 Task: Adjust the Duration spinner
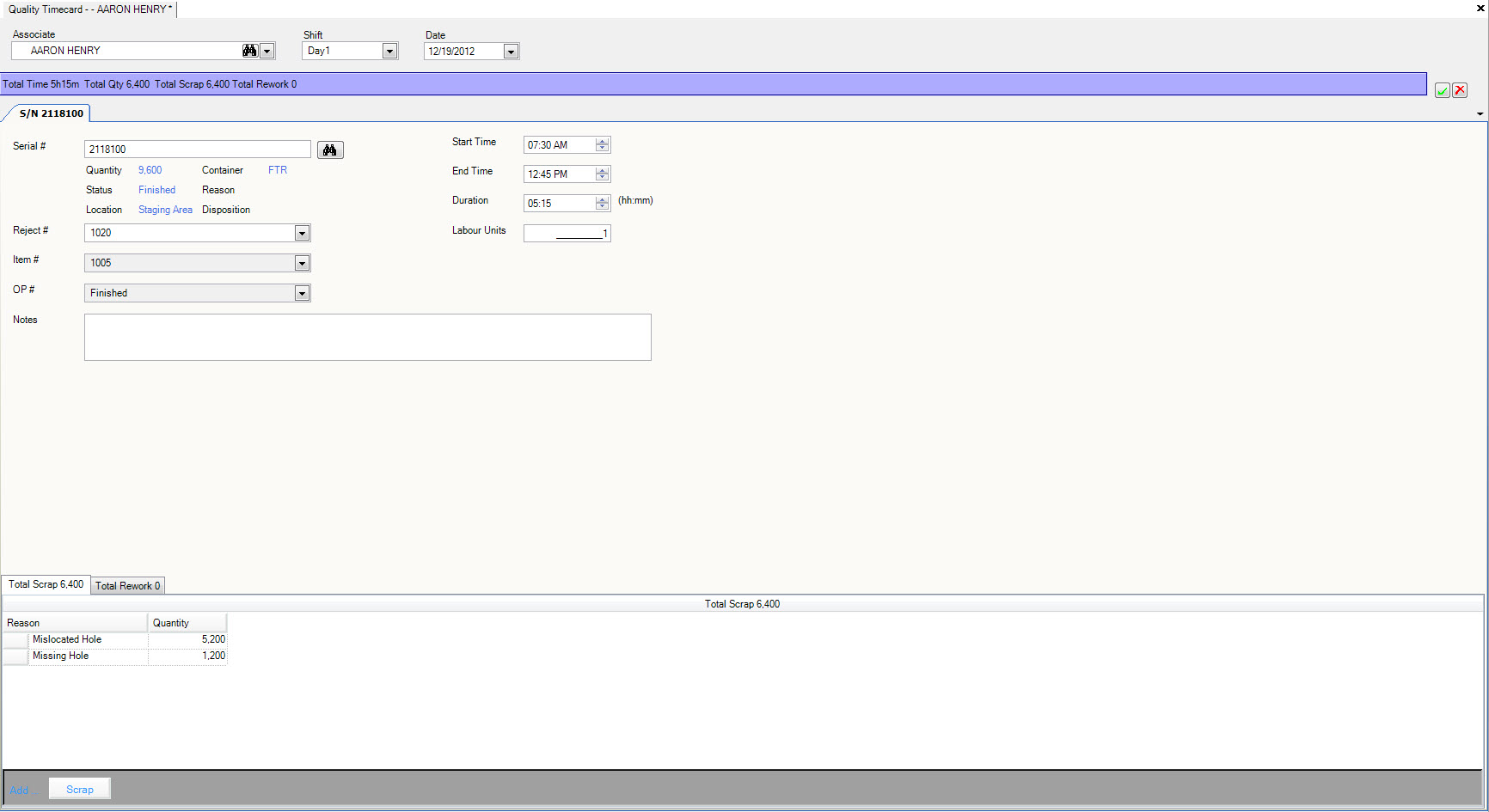tap(603, 204)
